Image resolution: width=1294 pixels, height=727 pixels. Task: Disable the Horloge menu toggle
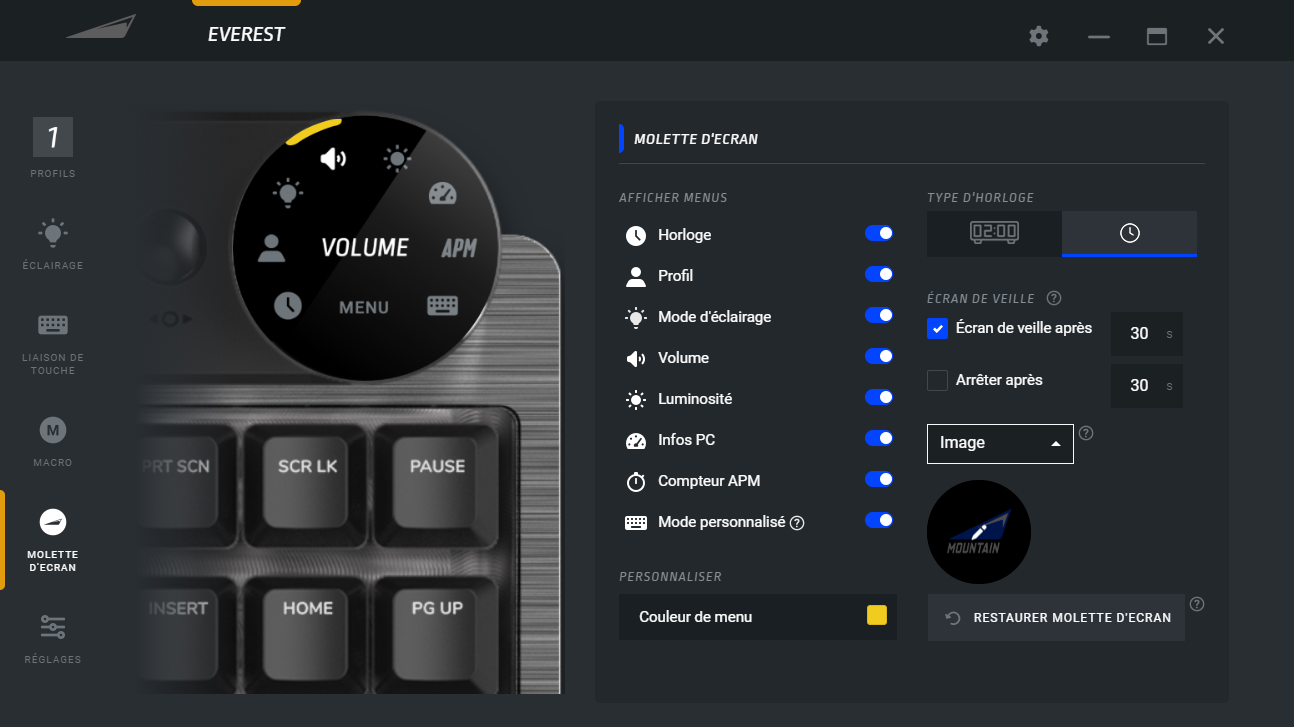pos(879,234)
